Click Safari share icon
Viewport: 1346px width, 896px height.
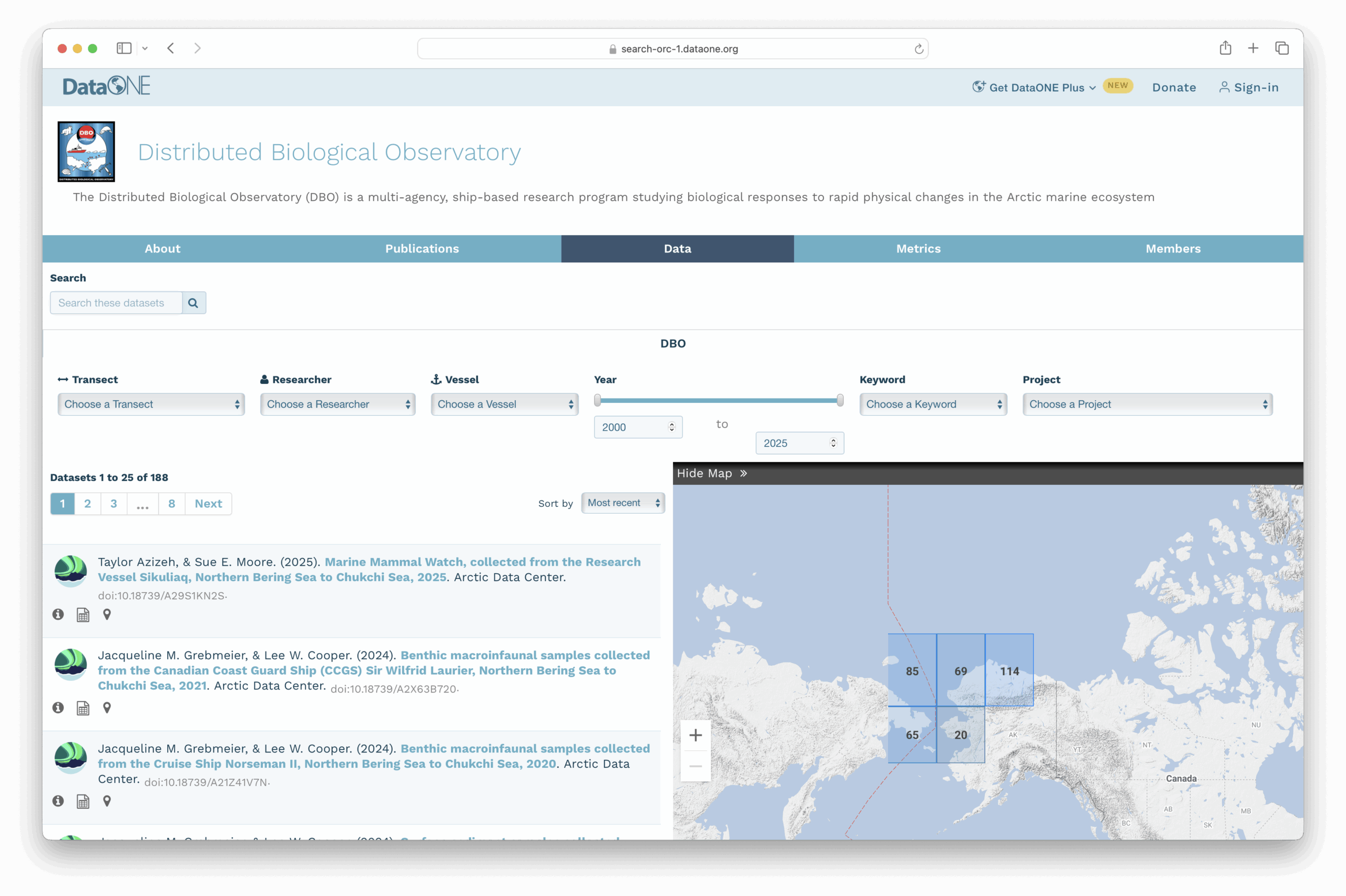point(1225,48)
